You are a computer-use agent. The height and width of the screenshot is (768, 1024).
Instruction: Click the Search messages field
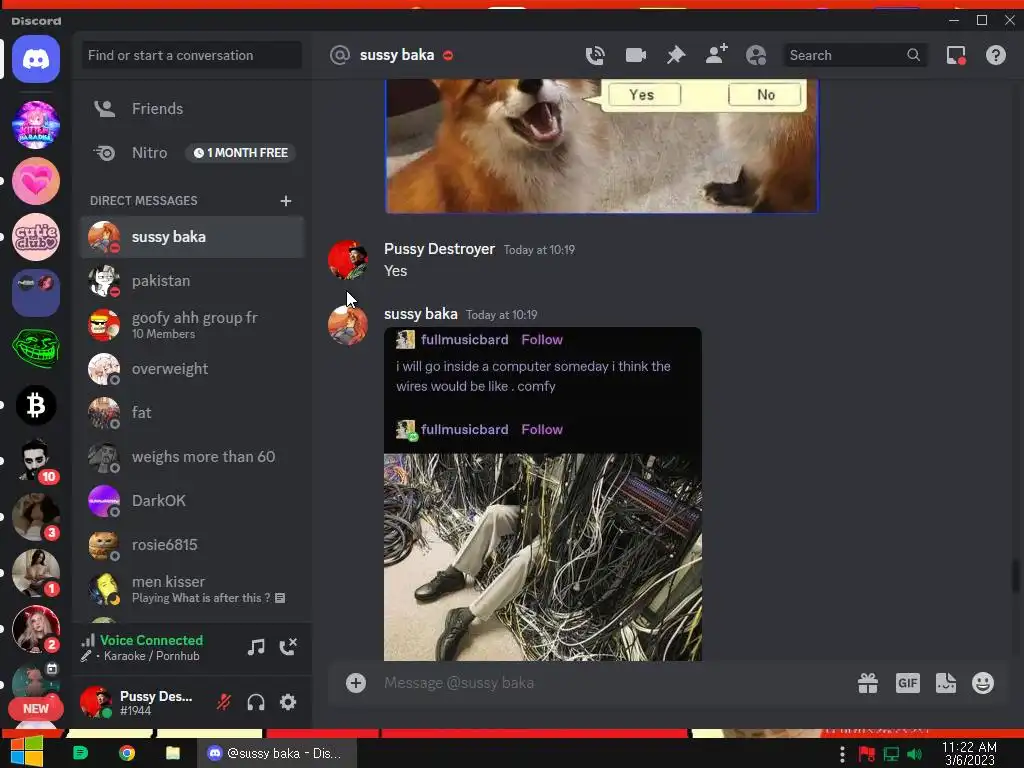854,56
